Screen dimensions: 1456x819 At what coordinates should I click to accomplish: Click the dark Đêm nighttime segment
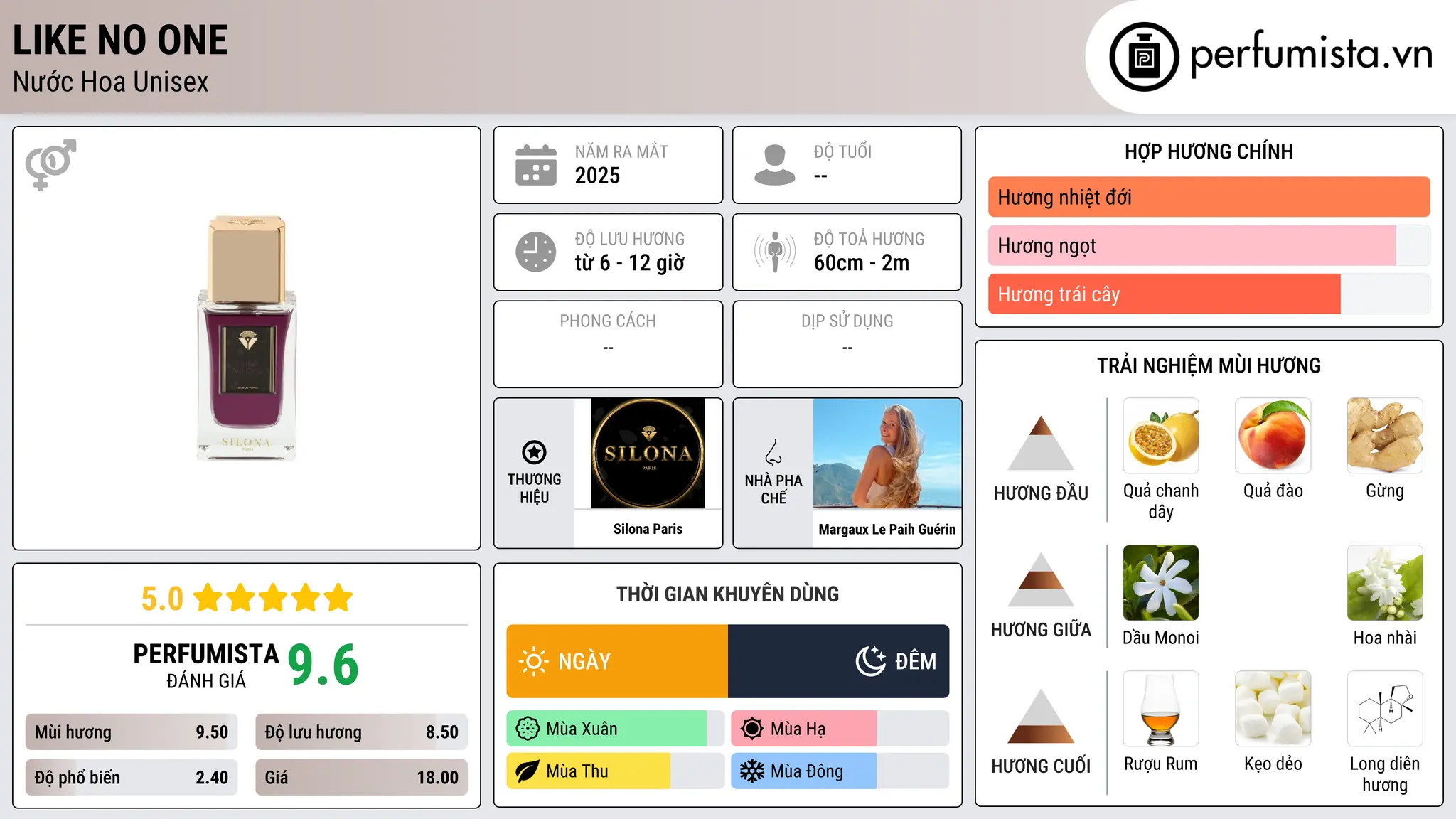[x=839, y=661]
